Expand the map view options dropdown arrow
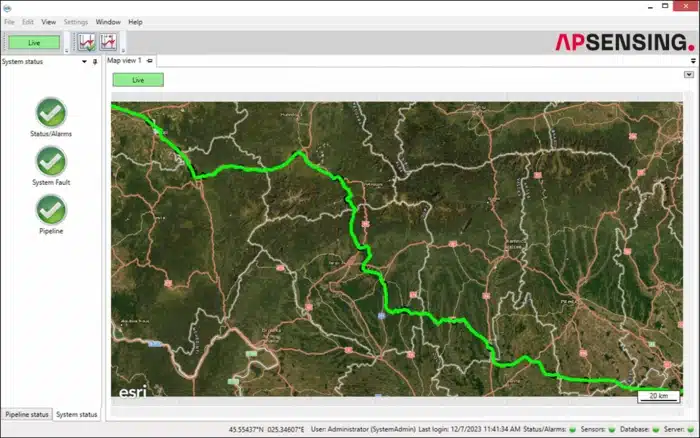 pyautogui.click(x=688, y=74)
